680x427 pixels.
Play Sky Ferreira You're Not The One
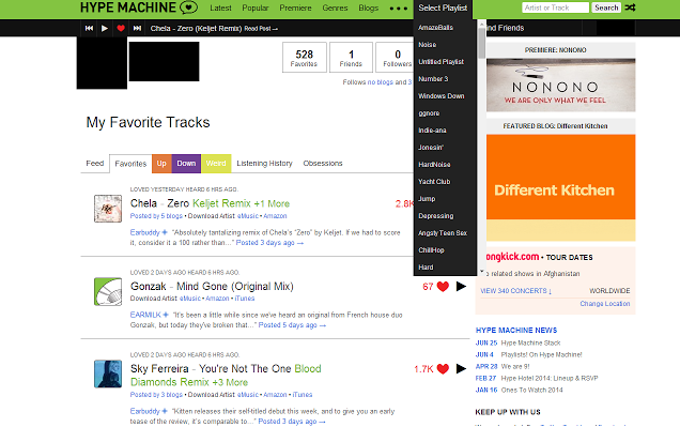pyautogui.click(x=461, y=368)
